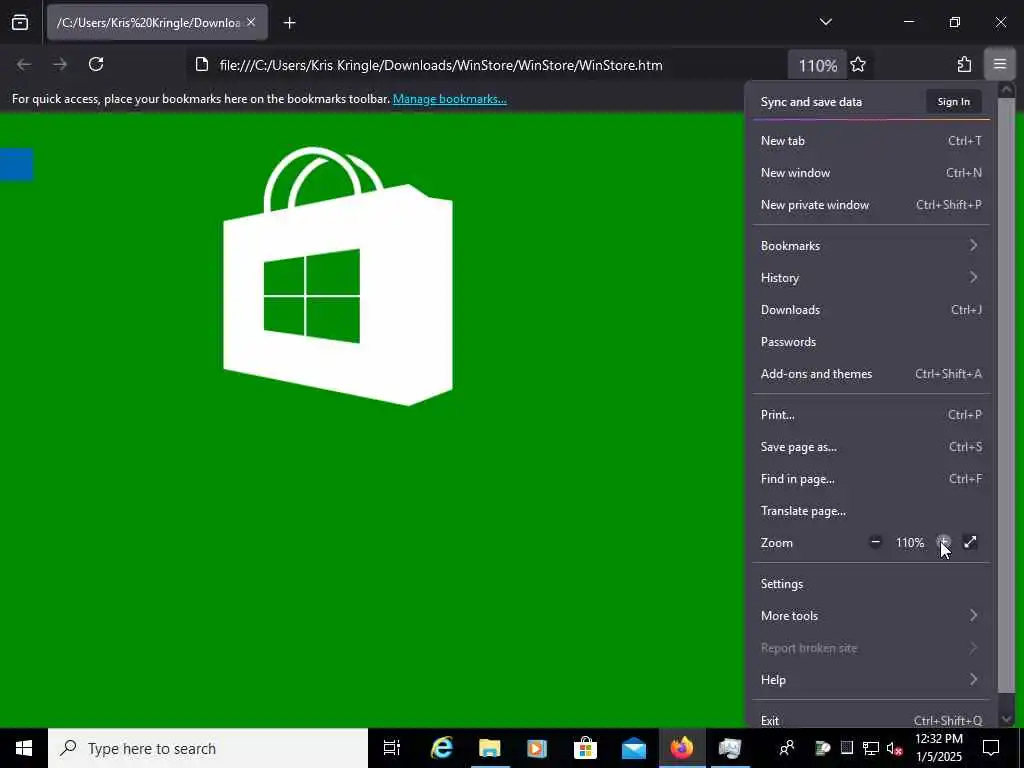Open the Windows Start menu
The height and width of the screenshot is (768, 1024).
24,748
